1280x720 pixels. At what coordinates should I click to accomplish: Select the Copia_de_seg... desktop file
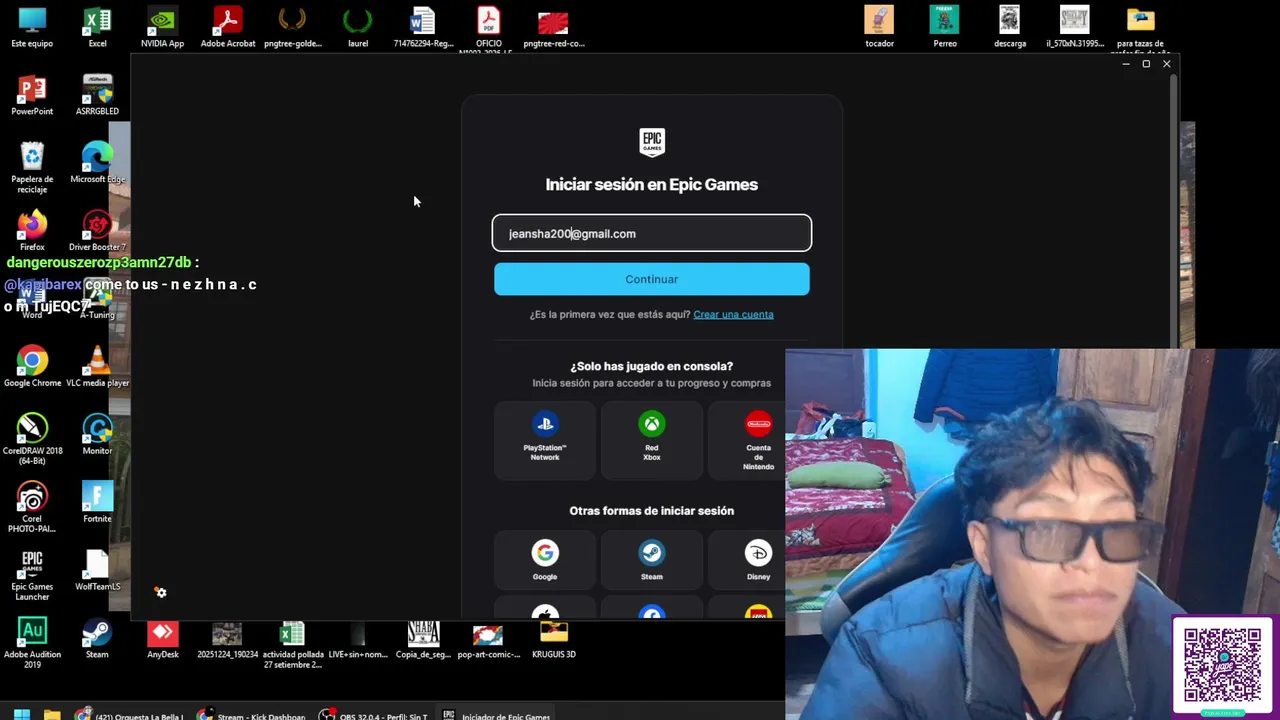(423, 639)
